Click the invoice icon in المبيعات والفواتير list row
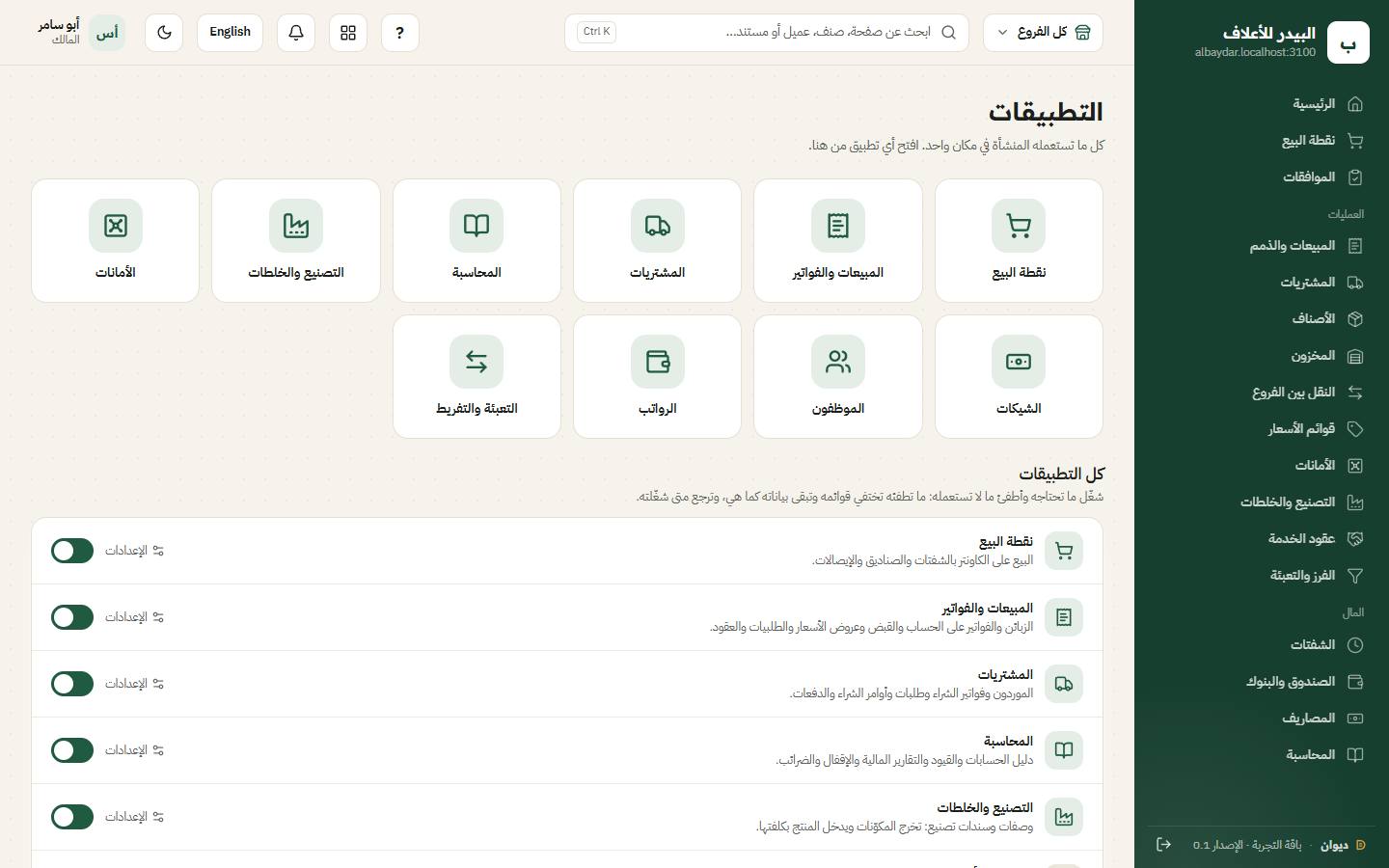This screenshot has width=1389, height=868. click(x=1064, y=617)
